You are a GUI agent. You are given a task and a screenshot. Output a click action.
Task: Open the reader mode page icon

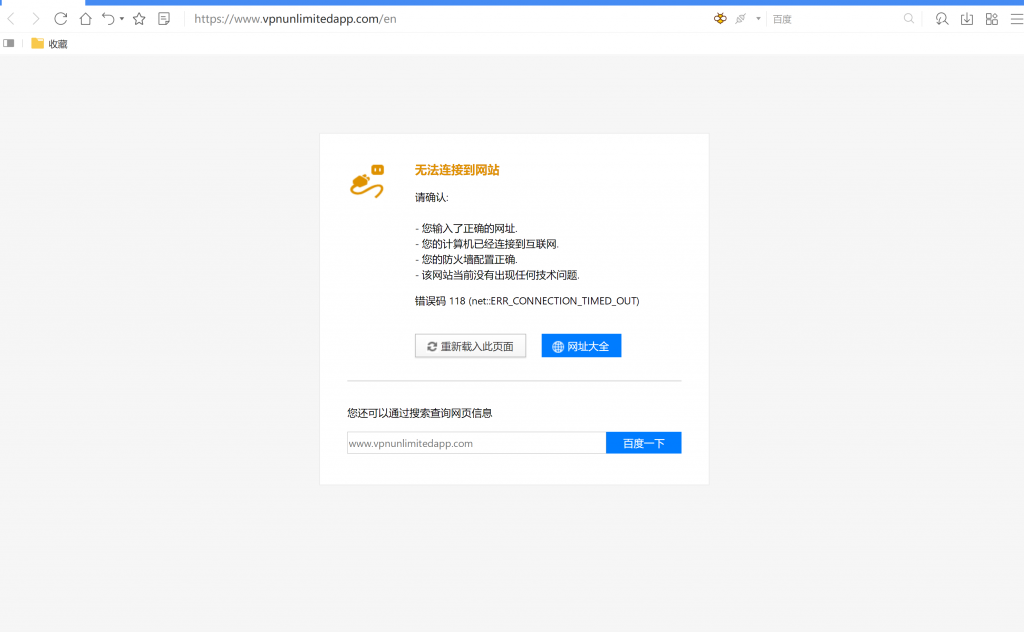point(164,19)
